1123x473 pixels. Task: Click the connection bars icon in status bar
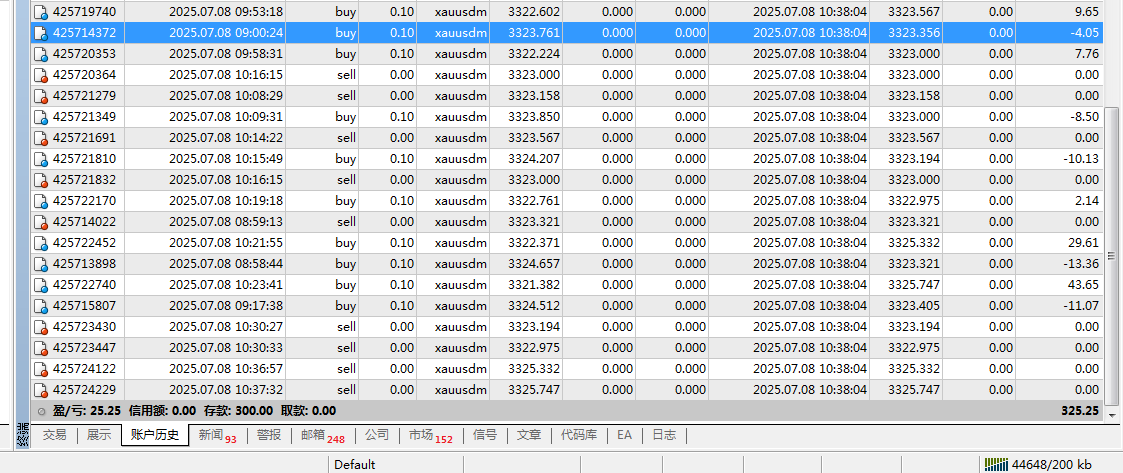pyautogui.click(x=996, y=464)
